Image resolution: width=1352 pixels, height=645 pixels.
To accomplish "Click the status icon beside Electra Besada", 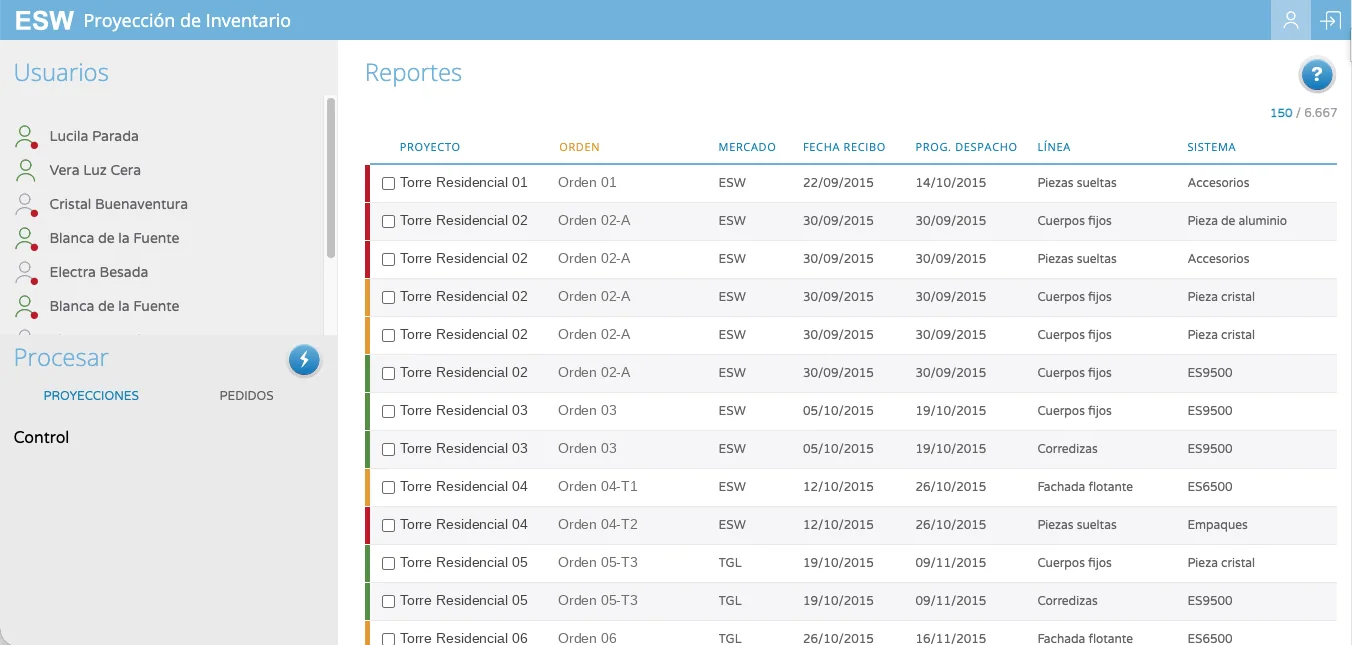I will [x=27, y=273].
